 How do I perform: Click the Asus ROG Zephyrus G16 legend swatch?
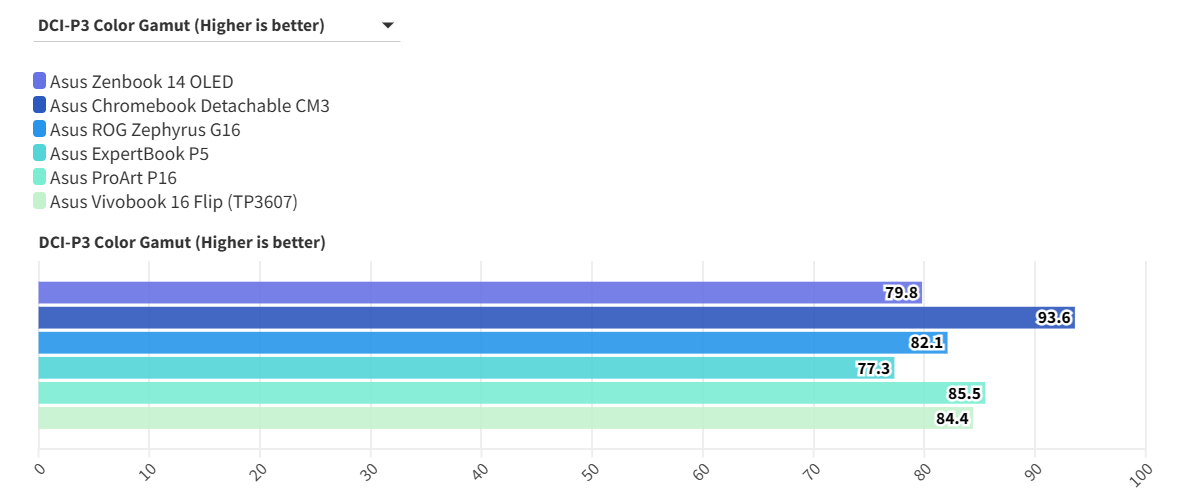(x=40, y=129)
